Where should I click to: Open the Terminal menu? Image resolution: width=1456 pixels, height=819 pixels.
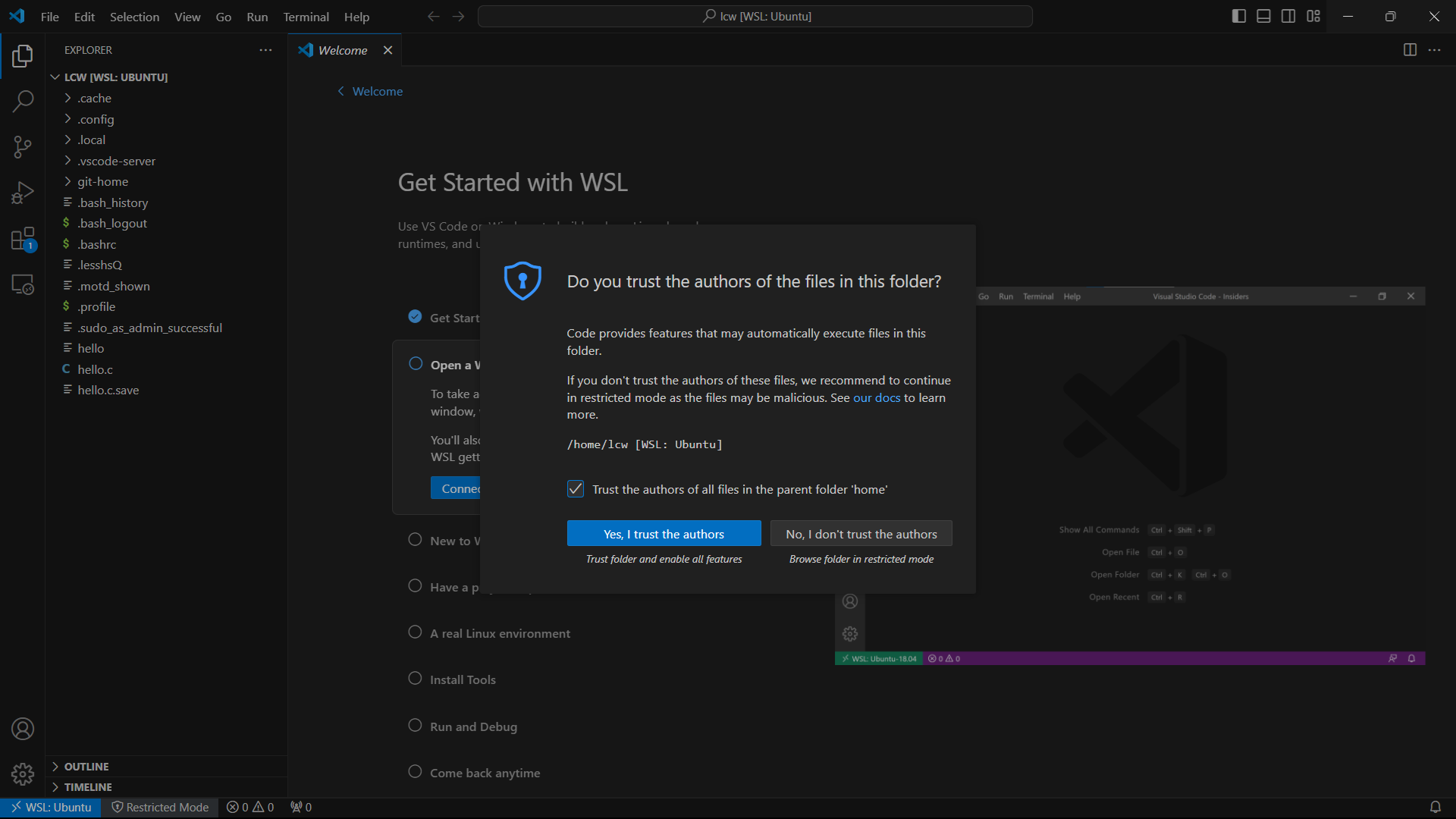coord(306,17)
